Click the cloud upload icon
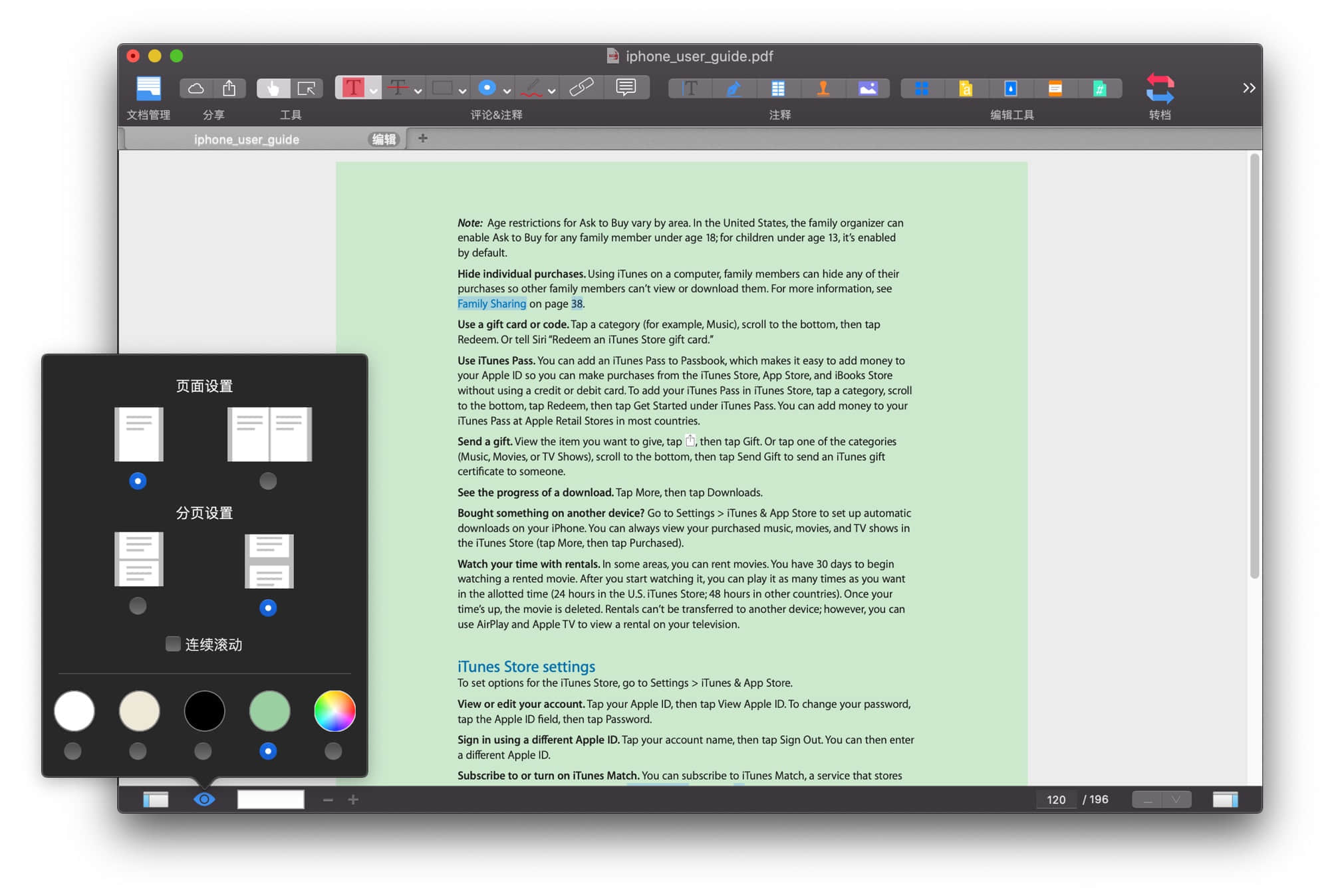 tap(196, 88)
